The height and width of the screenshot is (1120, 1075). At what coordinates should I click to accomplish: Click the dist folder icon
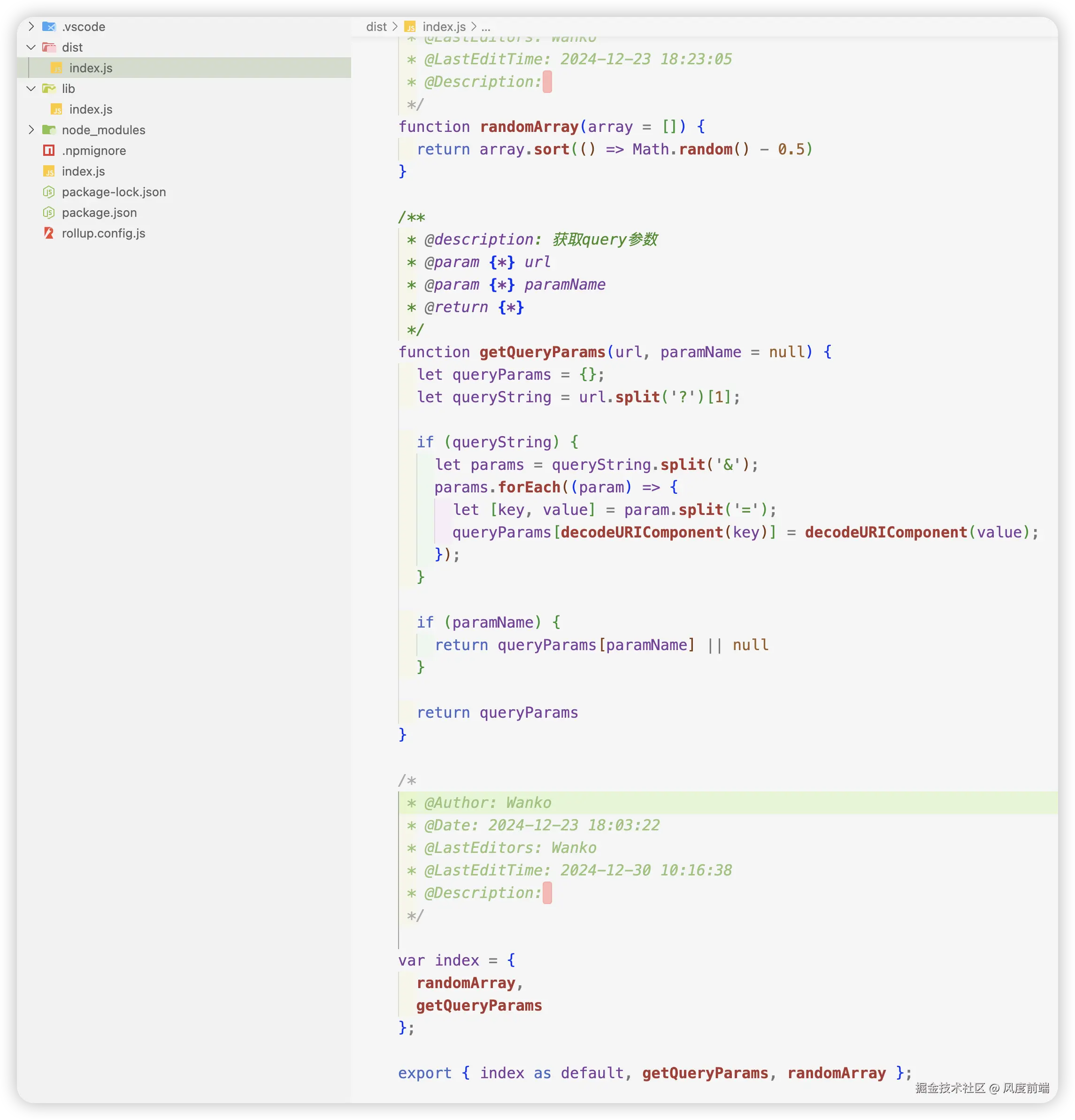(x=49, y=47)
